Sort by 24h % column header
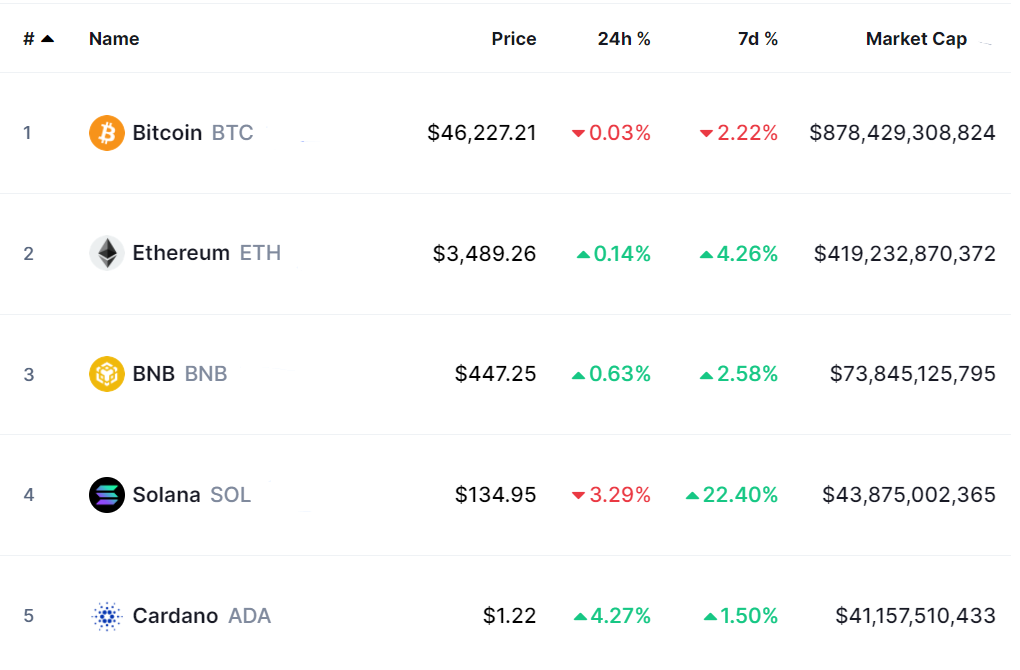1020x670 pixels. 624,39
